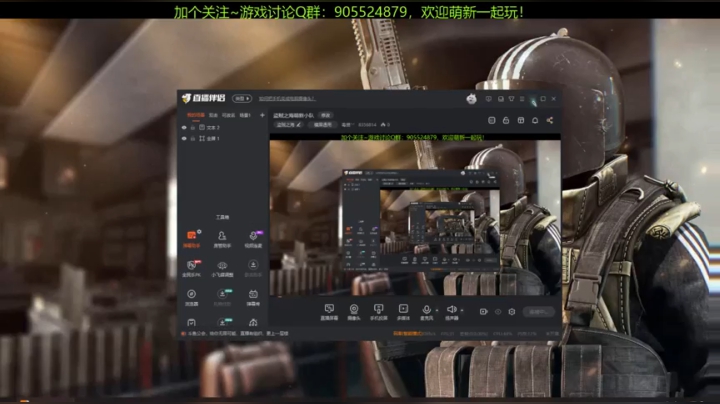Open the underlined help link in title bar
This screenshot has width=720, height=404.
287,98
